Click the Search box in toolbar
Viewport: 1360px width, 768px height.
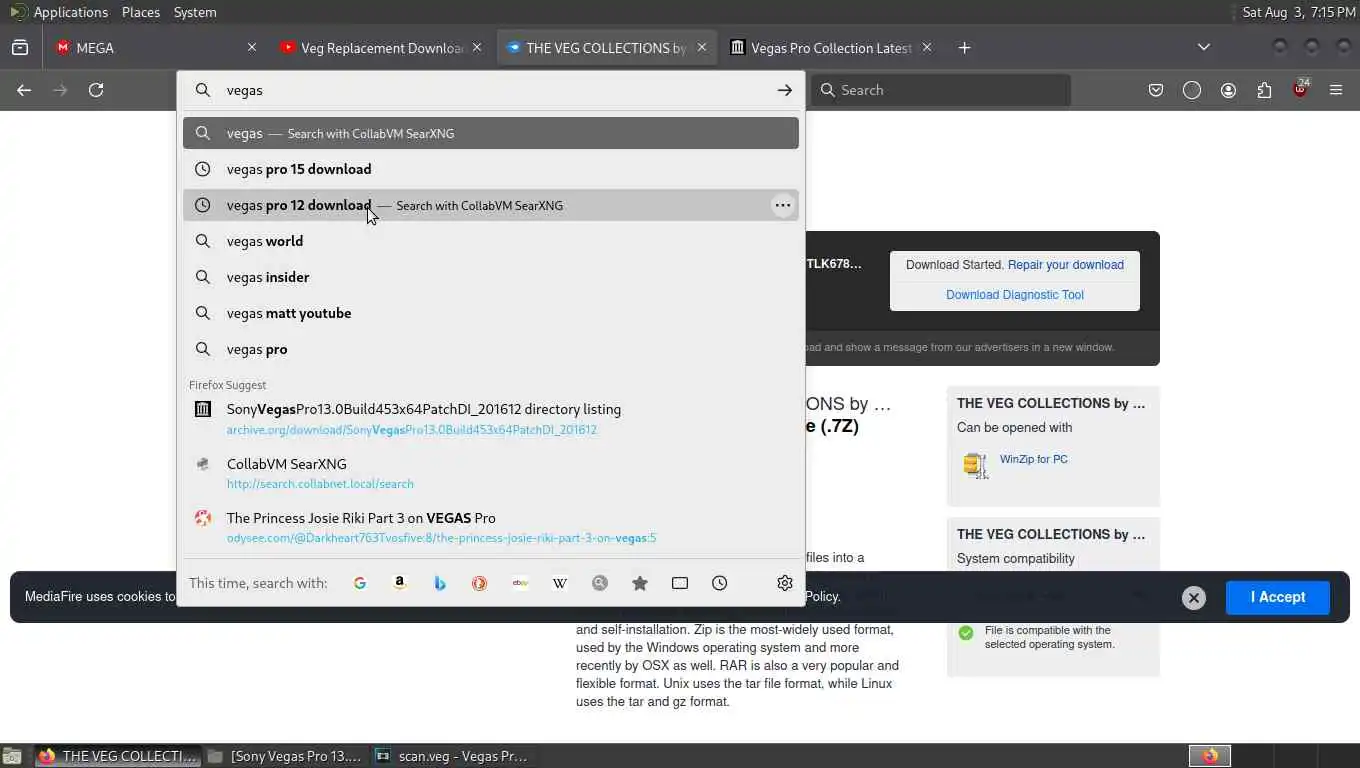tap(940, 90)
